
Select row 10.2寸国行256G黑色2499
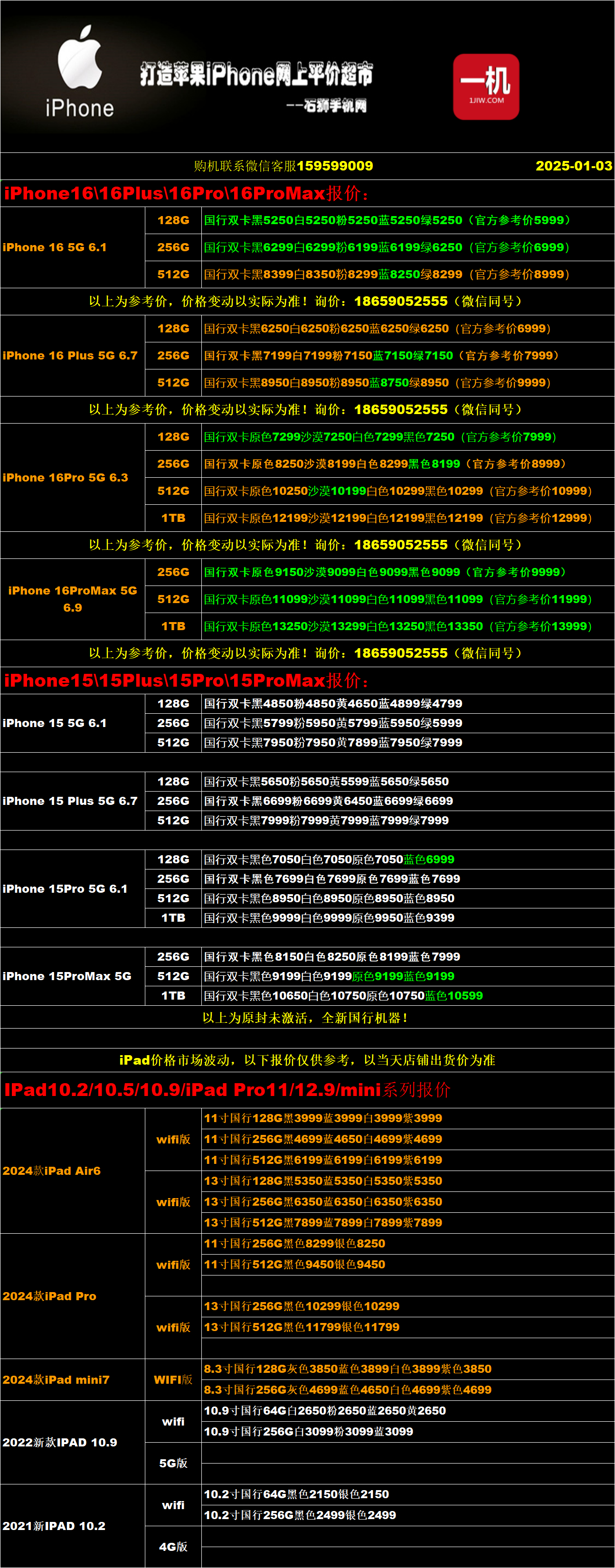click(407, 1515)
